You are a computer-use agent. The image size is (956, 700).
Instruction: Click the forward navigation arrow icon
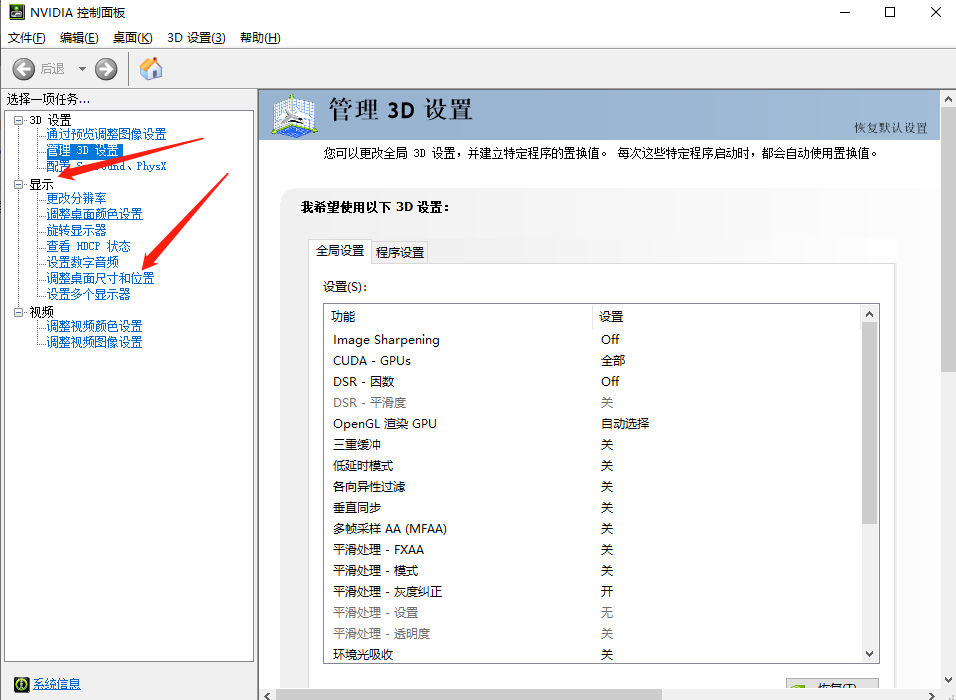pos(106,69)
